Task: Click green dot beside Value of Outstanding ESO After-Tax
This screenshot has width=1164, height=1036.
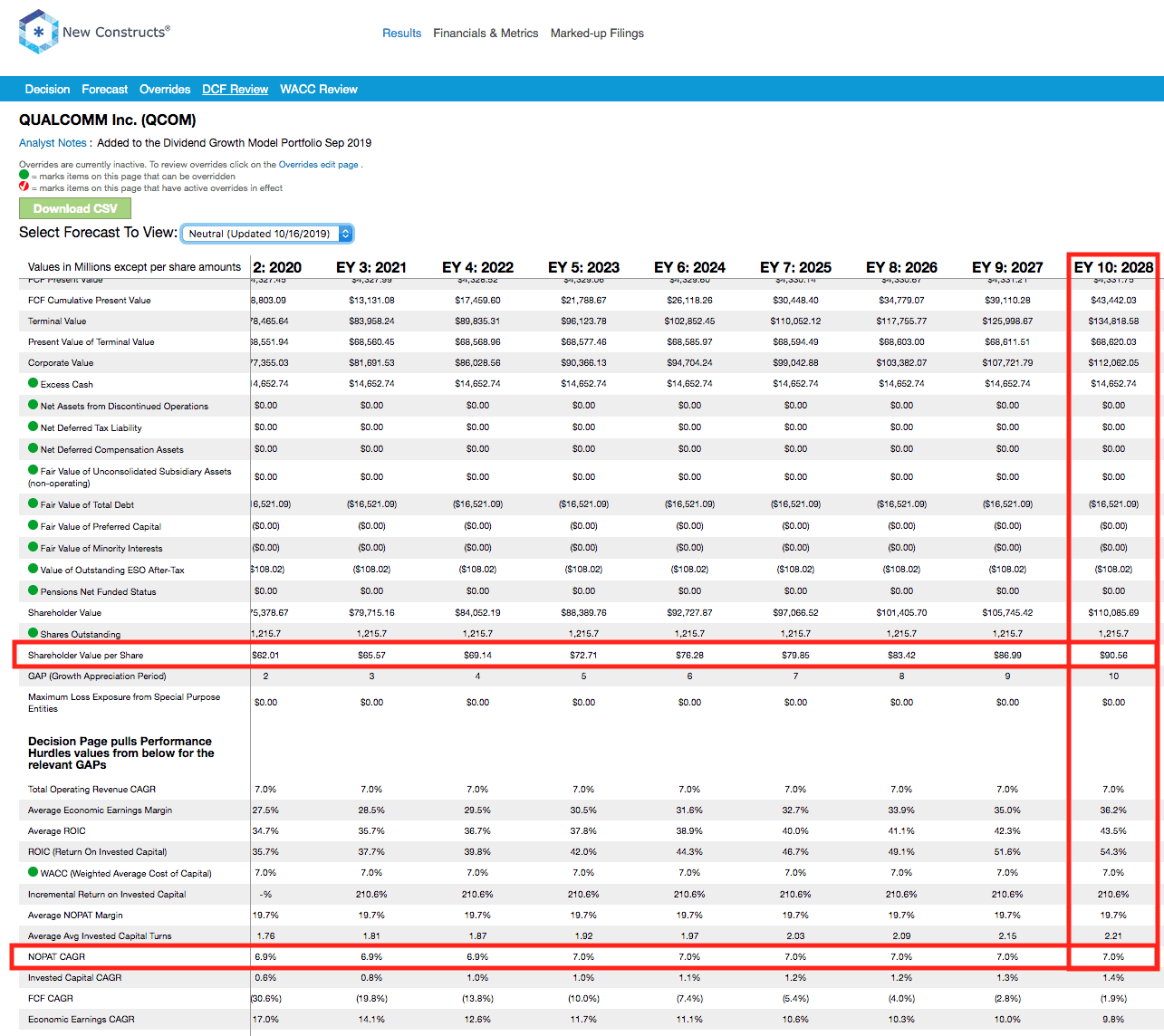Action: tap(34, 569)
